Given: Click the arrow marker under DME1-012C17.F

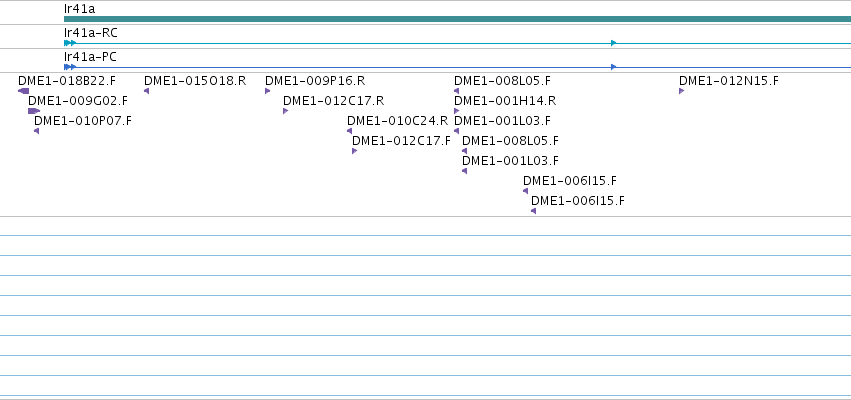Looking at the screenshot, I should (x=354, y=151).
